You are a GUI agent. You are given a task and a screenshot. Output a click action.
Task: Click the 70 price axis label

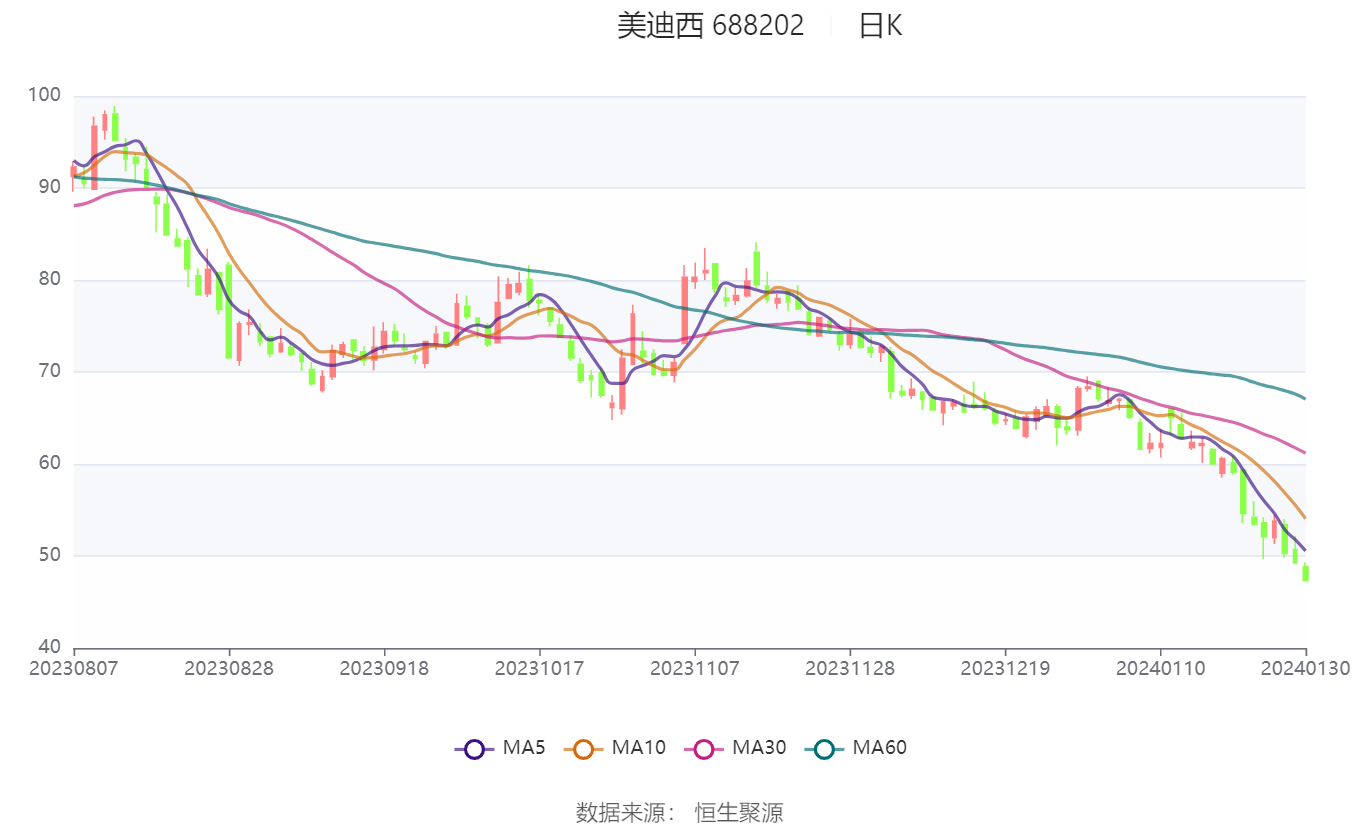[50, 372]
